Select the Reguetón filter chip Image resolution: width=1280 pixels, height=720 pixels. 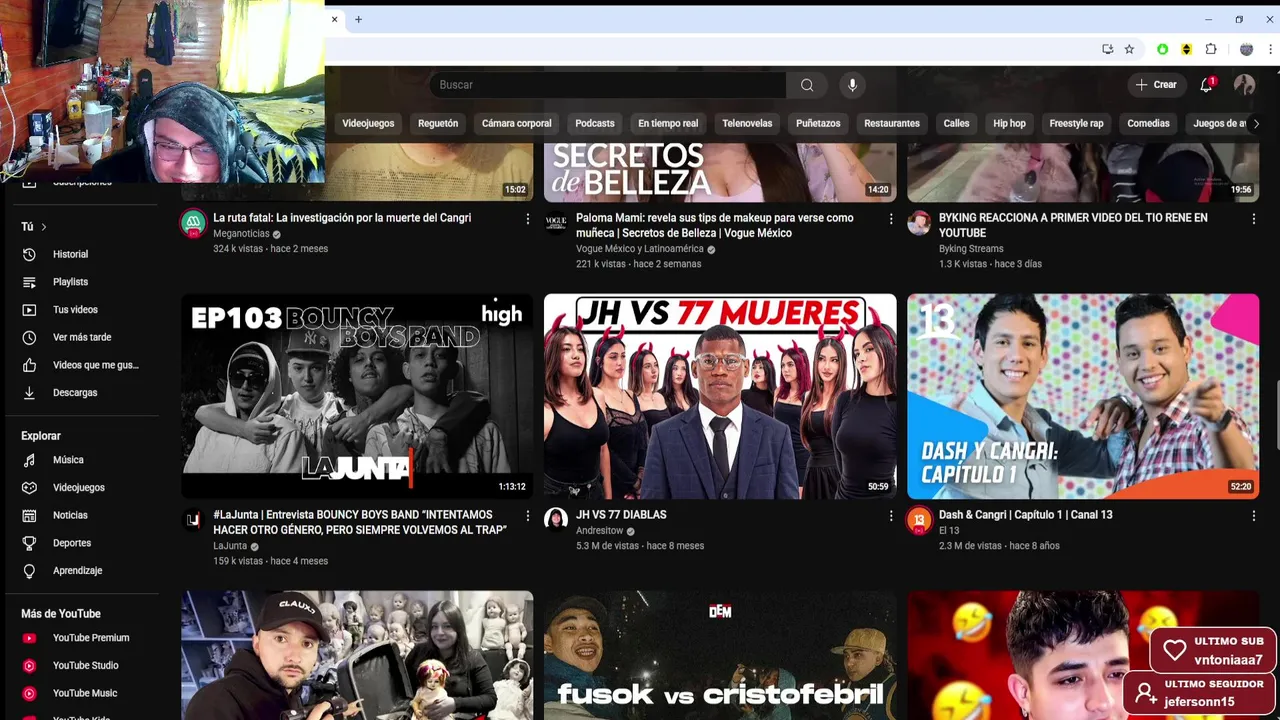point(438,123)
